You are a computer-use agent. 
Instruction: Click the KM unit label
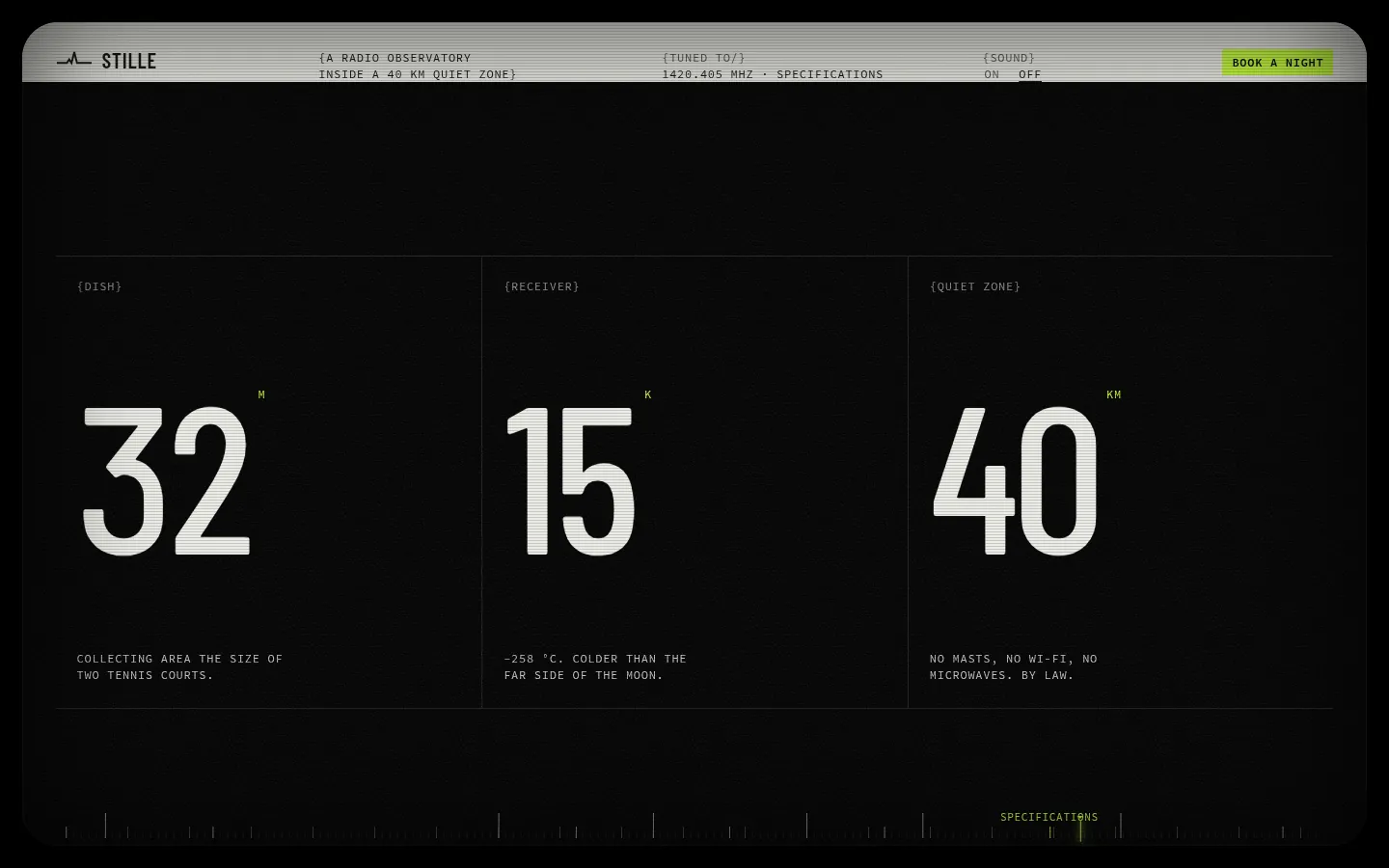(1114, 394)
